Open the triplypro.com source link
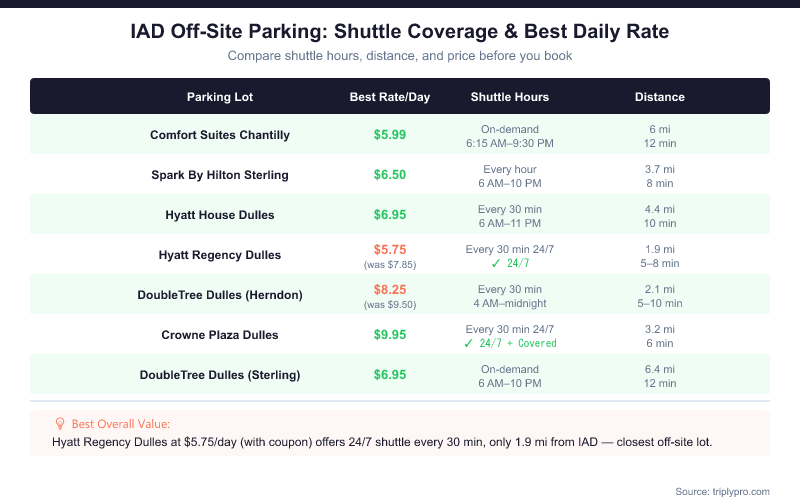800x500 pixels. tap(737, 491)
